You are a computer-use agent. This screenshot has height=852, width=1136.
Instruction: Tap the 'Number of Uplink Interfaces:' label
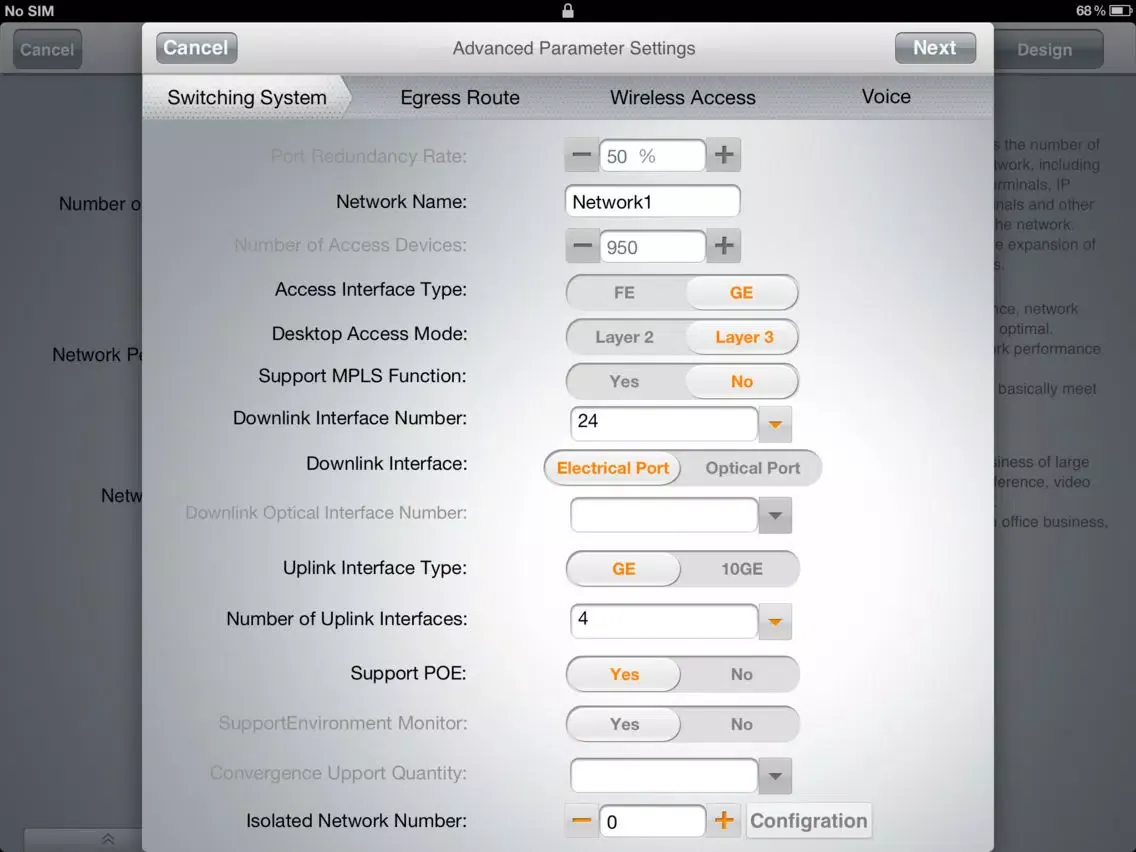346,619
